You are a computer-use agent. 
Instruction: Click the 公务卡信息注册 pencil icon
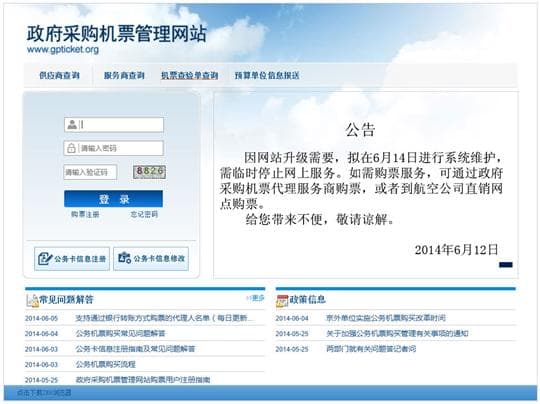click(45, 259)
